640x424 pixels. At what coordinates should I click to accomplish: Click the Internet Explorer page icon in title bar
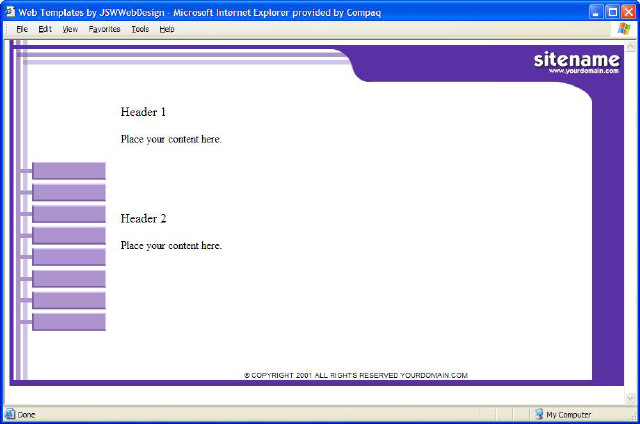coord(9,10)
